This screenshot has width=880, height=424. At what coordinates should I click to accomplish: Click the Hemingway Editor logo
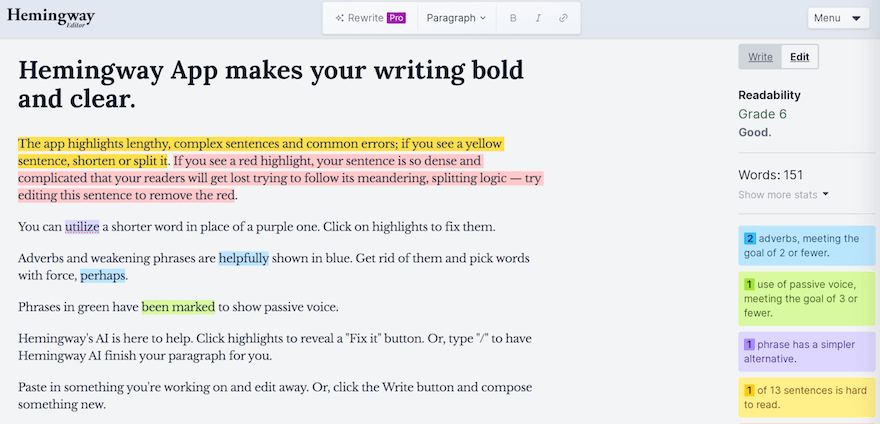[51, 17]
